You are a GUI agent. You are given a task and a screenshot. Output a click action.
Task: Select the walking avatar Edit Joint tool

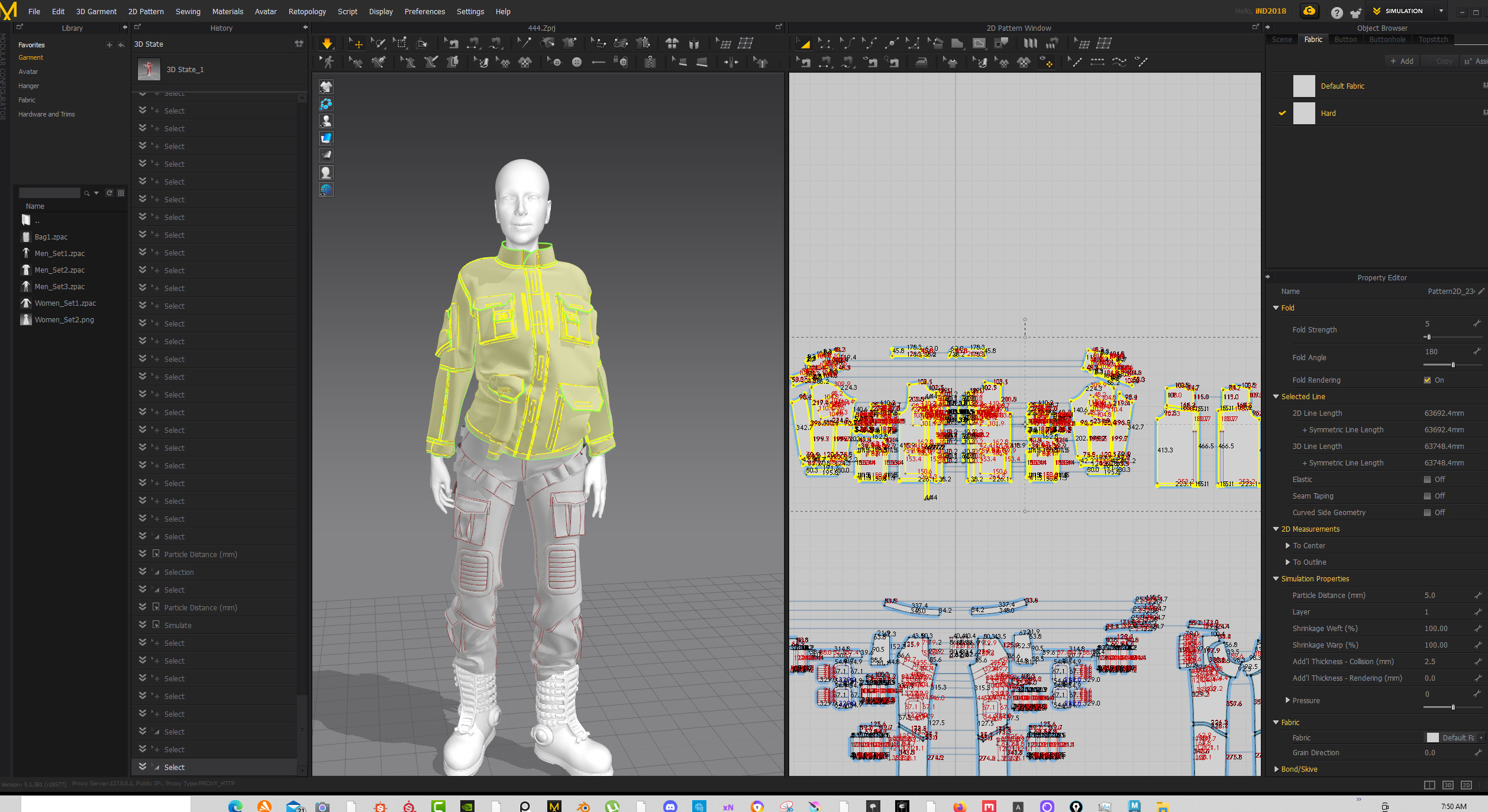(327, 62)
